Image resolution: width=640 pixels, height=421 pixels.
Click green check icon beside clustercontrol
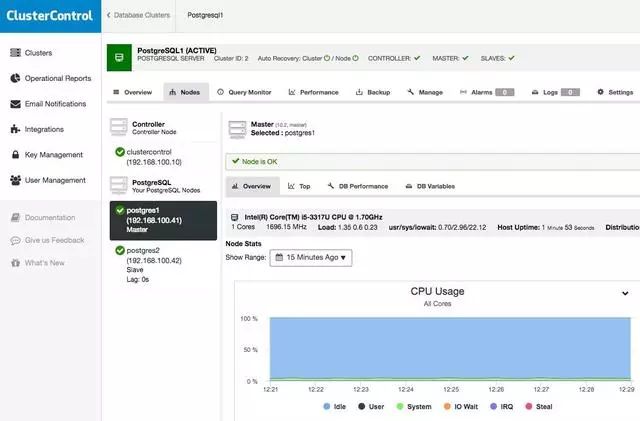(120, 152)
